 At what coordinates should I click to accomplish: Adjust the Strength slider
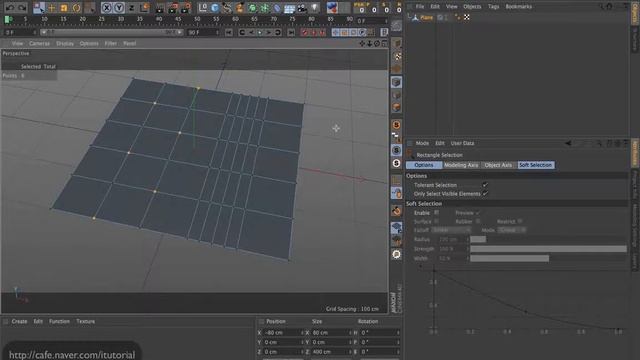coord(548,249)
